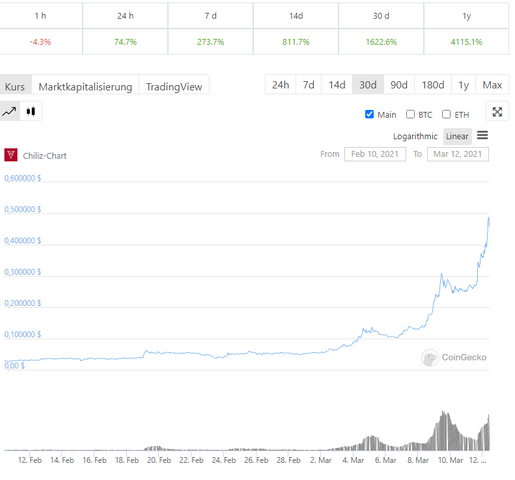The height and width of the screenshot is (480, 515).
Task: Select the 7d chart range
Action: pos(309,85)
